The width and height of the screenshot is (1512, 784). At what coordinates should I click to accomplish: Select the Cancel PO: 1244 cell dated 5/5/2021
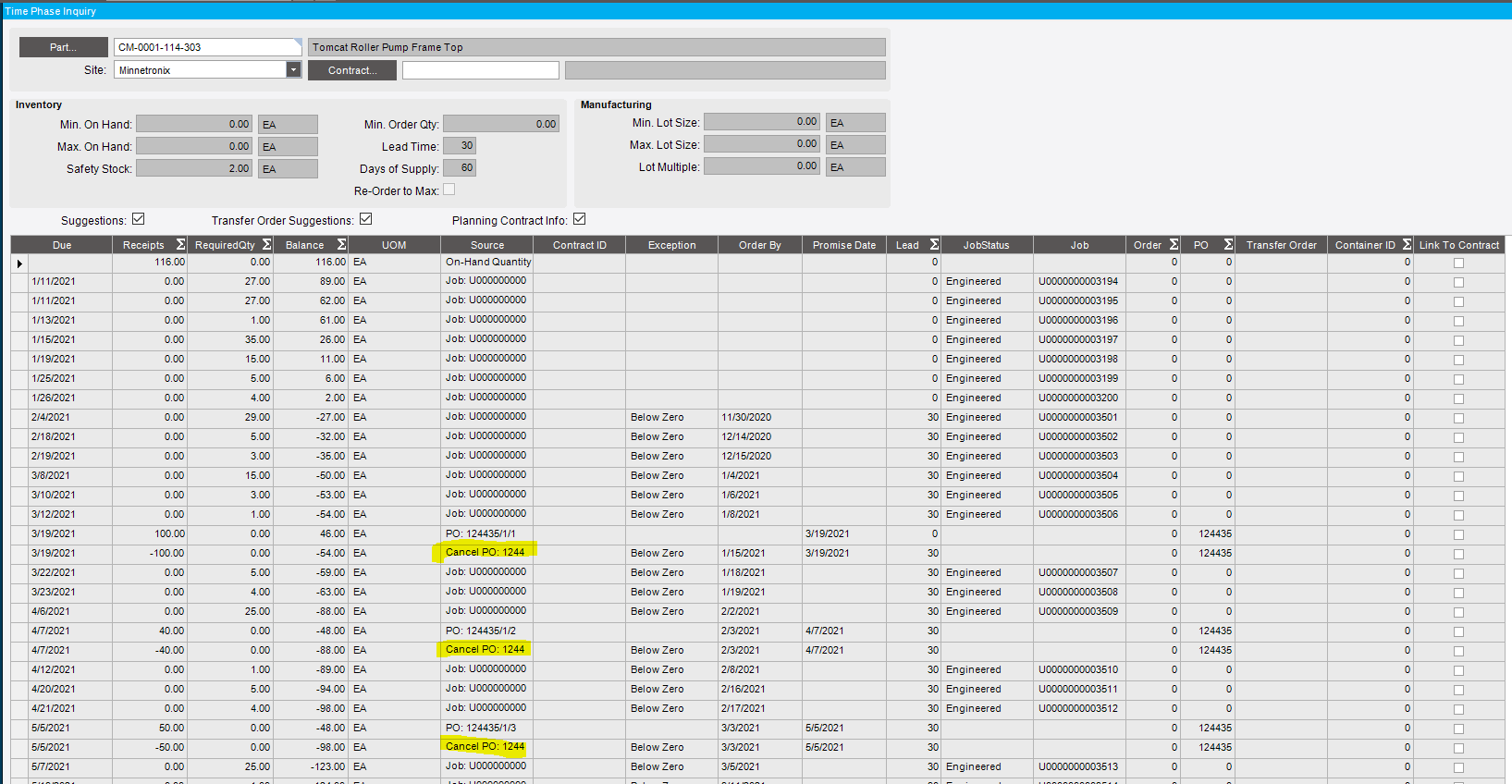pyautogui.click(x=487, y=747)
